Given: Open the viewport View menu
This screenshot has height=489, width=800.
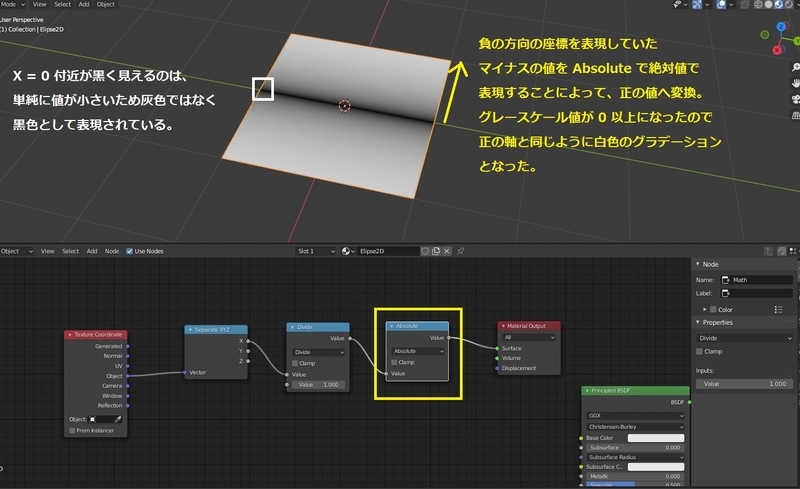Looking at the screenshot, I should pyautogui.click(x=39, y=4).
